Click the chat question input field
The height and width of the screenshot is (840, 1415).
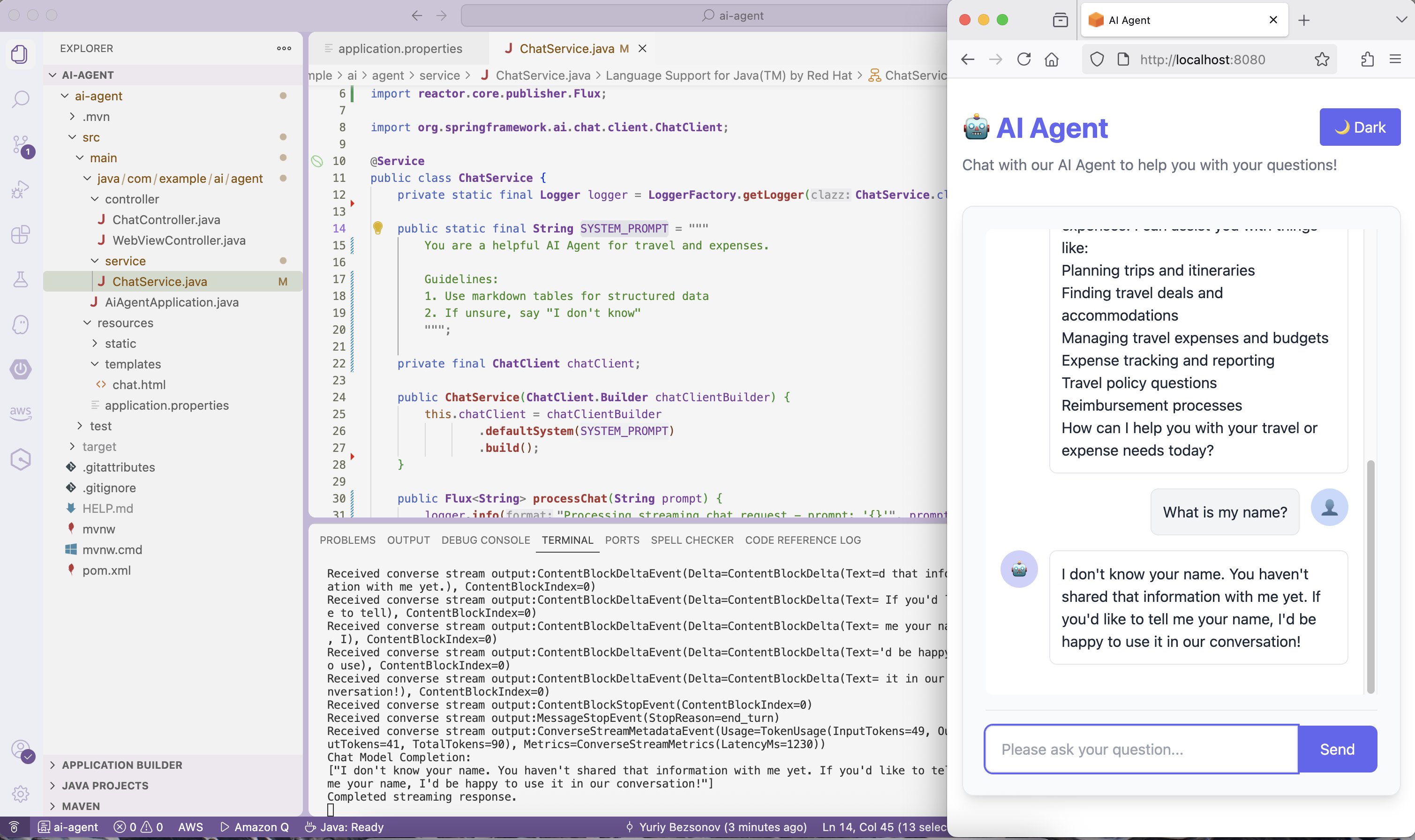(1141, 750)
